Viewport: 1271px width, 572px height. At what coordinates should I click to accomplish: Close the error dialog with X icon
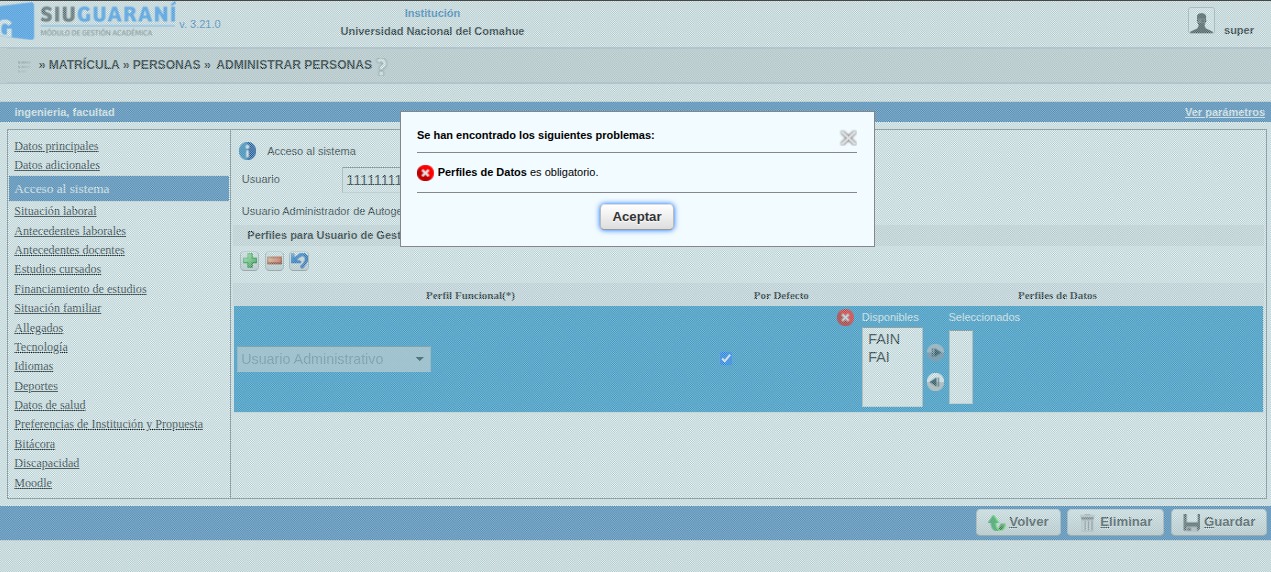[848, 138]
